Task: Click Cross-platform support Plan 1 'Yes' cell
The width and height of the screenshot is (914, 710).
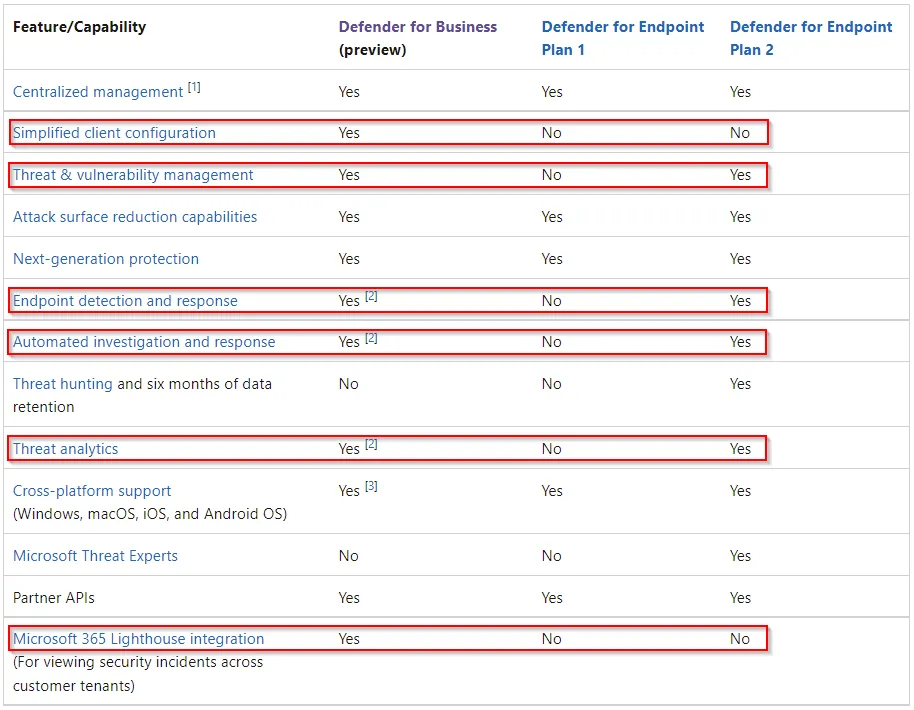Action: click(552, 491)
